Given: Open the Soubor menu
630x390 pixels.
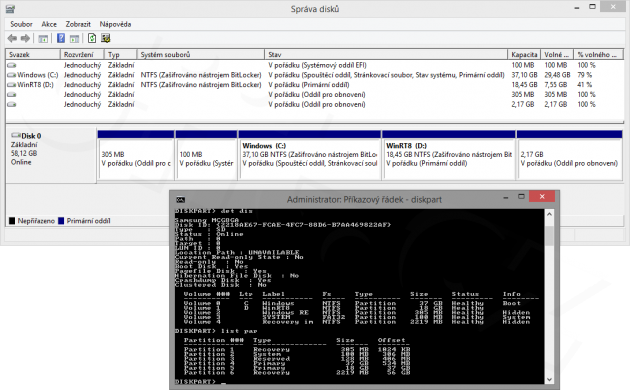Looking at the screenshot, I should (21, 24).
